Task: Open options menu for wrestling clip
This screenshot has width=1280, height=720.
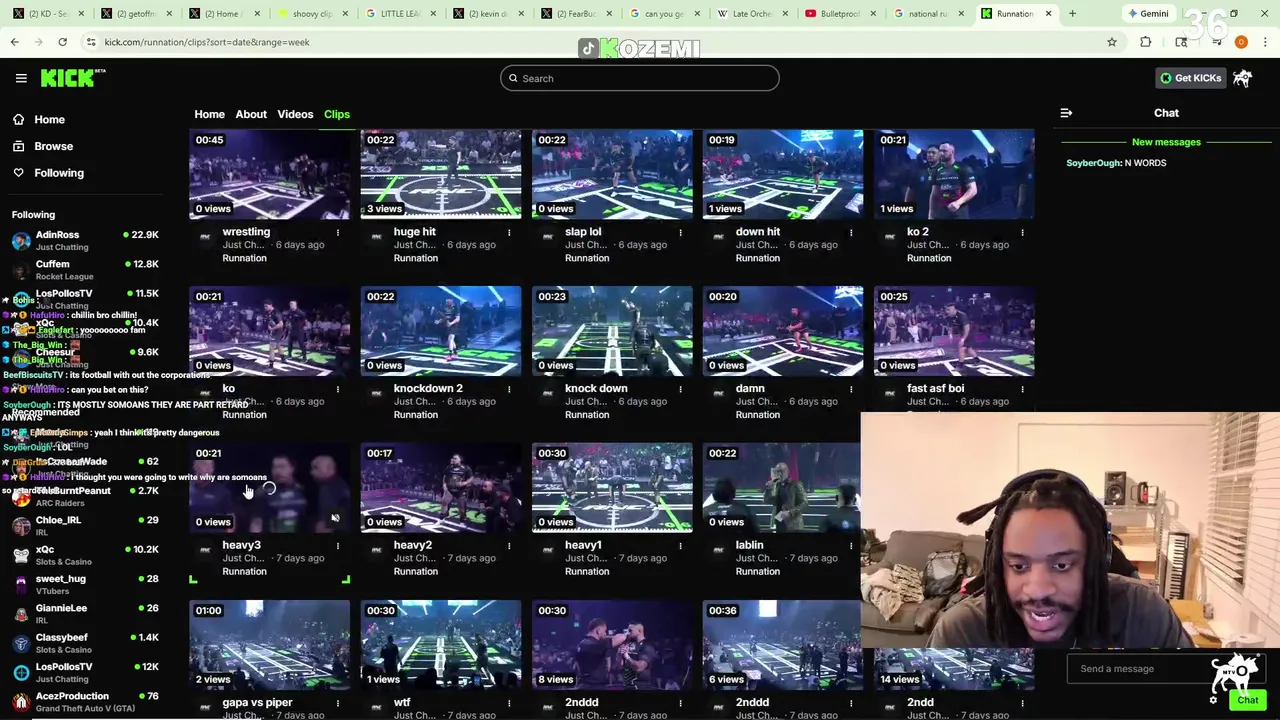Action: (338, 232)
